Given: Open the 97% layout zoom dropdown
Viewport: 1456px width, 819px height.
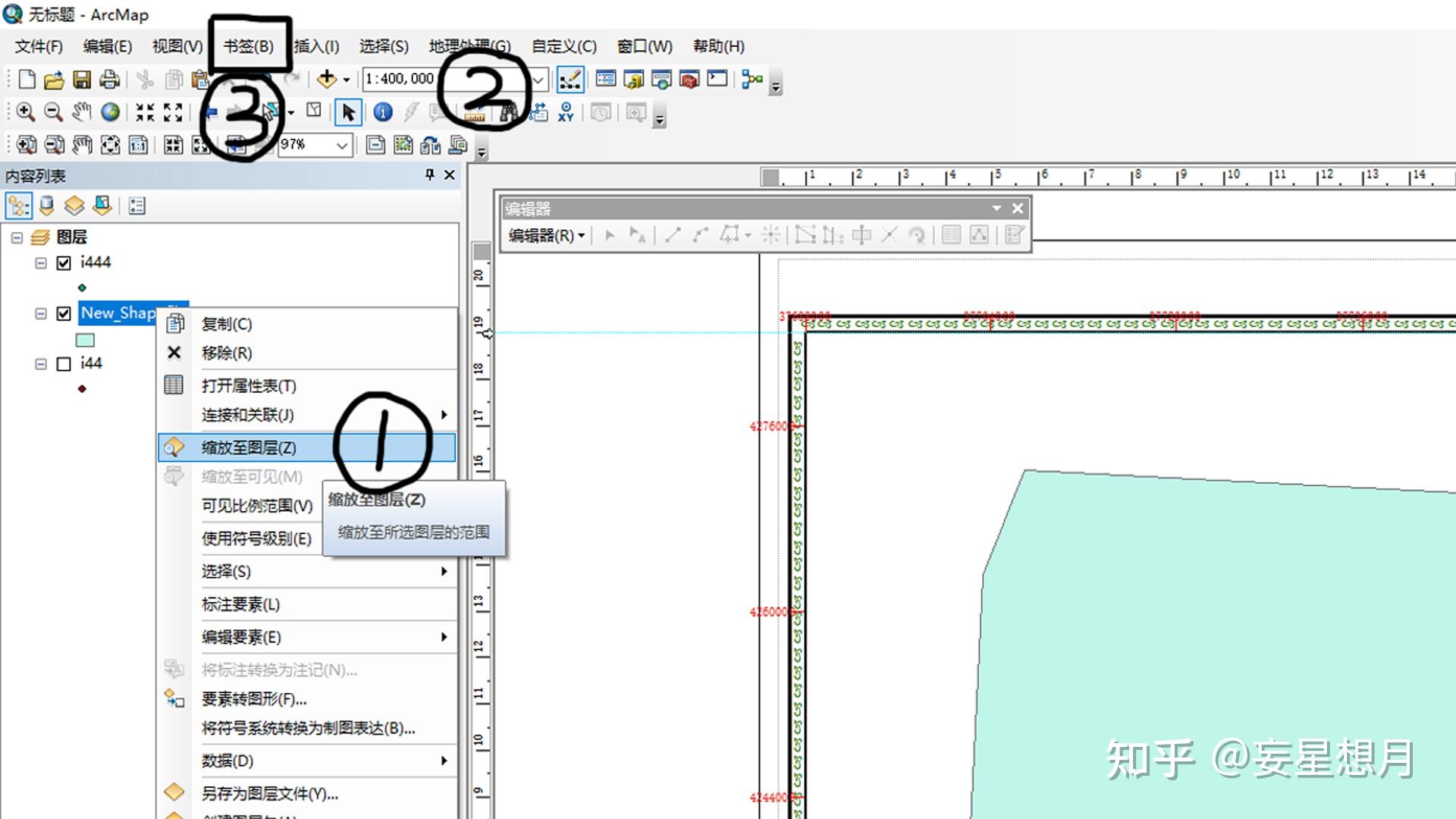Looking at the screenshot, I should (342, 145).
